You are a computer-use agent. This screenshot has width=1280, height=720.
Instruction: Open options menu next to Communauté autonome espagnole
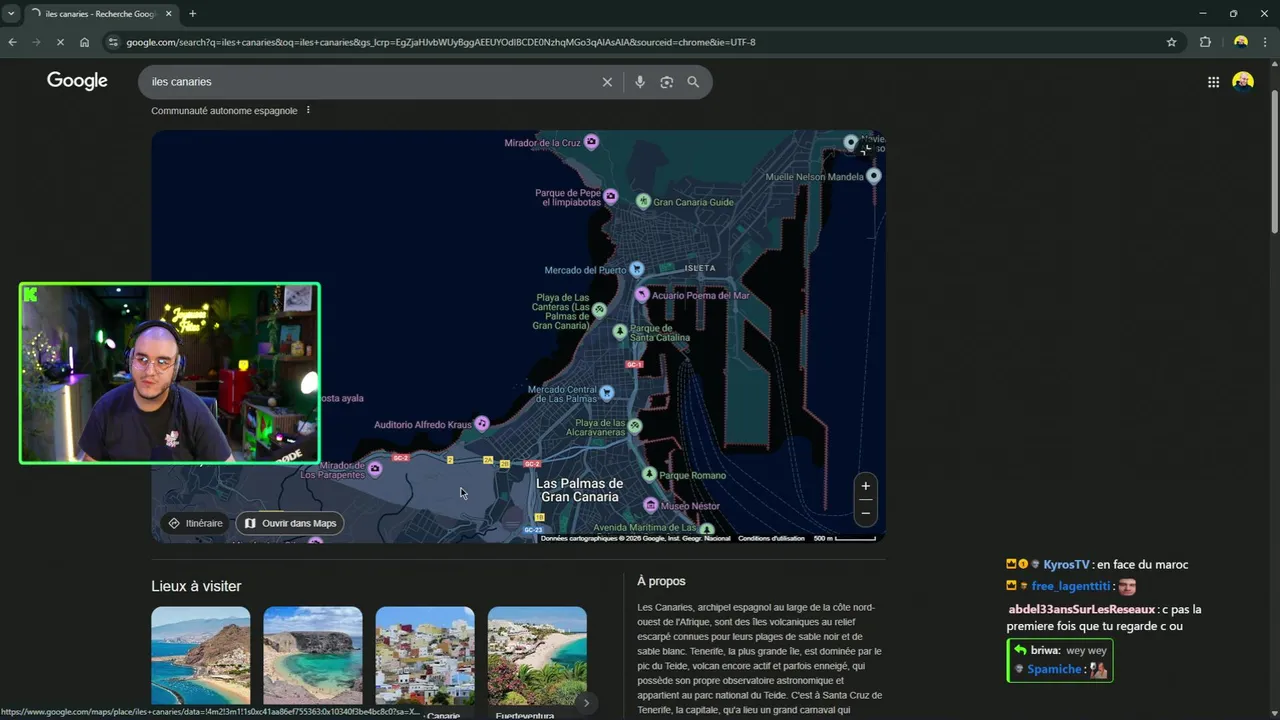tap(308, 110)
